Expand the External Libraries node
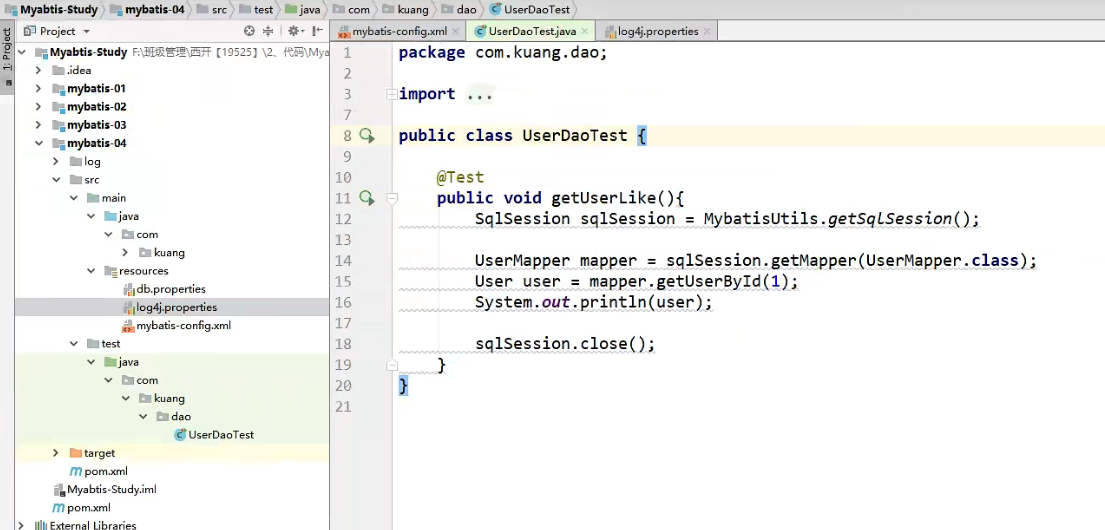The image size is (1105, 530). [x=20, y=525]
